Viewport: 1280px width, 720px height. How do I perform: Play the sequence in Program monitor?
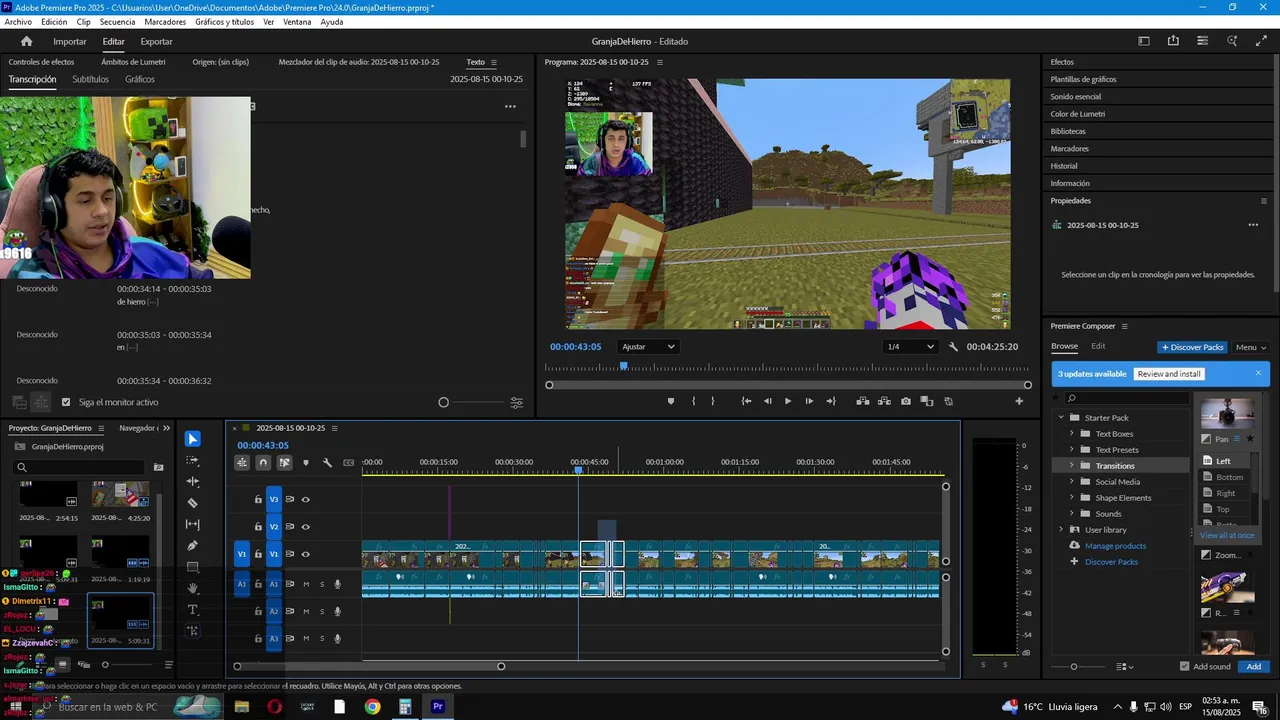click(788, 401)
